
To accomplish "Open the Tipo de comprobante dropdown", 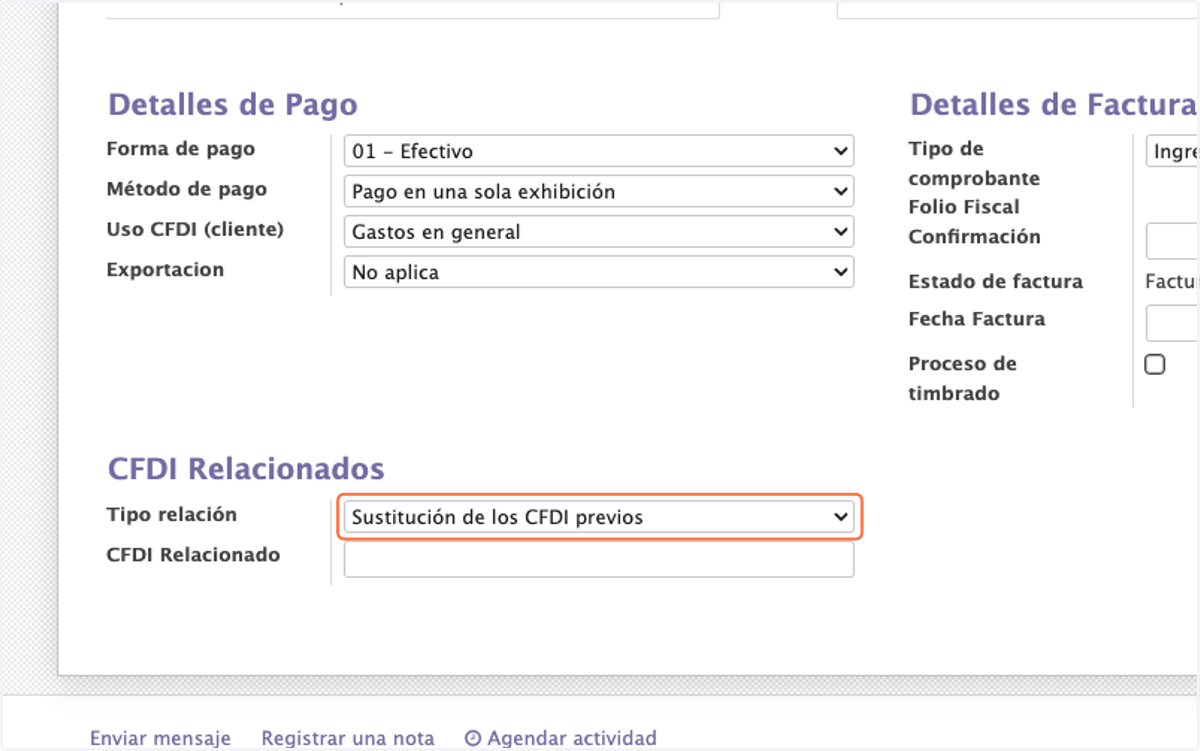I will [1173, 151].
